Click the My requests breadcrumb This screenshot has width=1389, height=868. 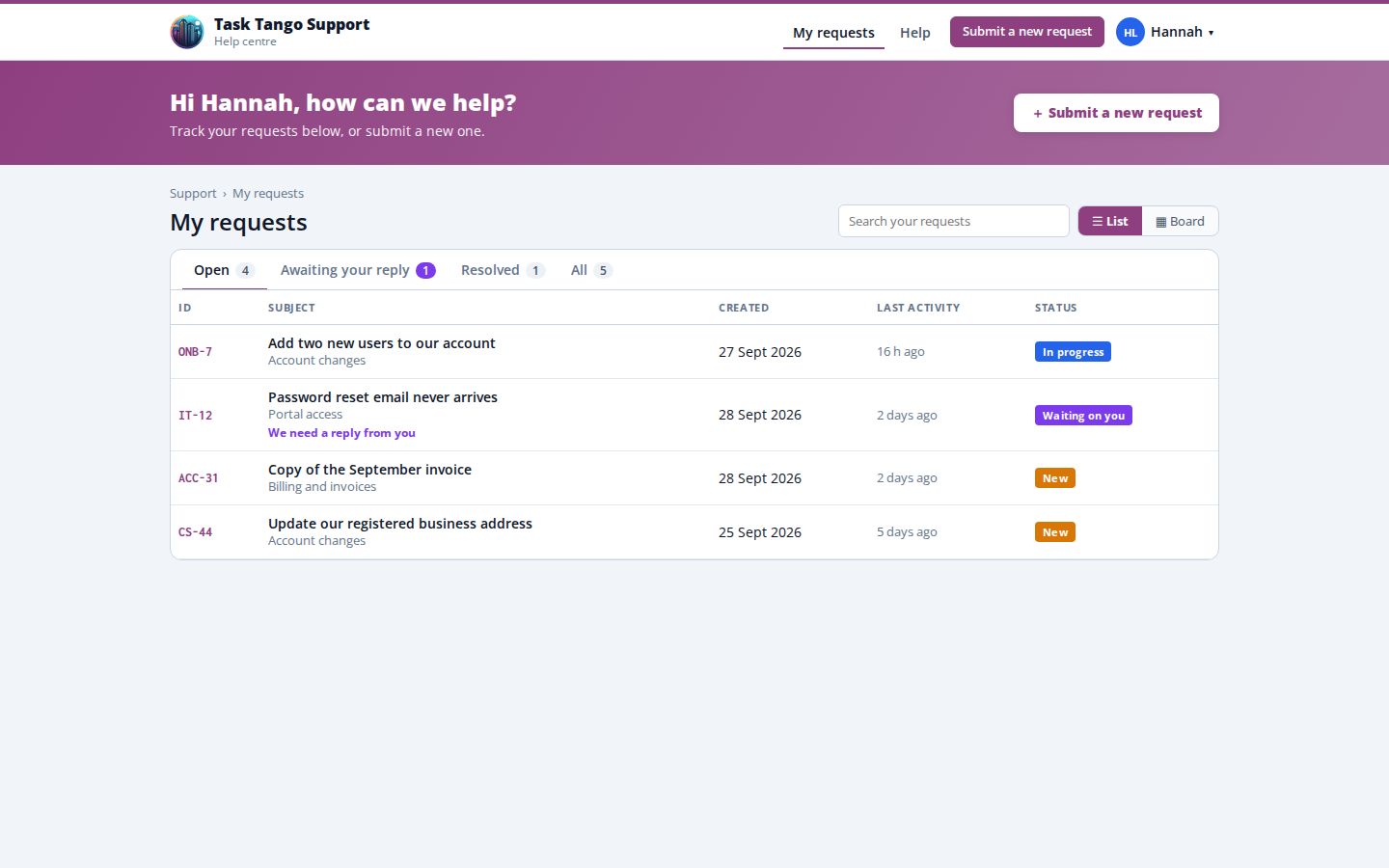tap(268, 193)
